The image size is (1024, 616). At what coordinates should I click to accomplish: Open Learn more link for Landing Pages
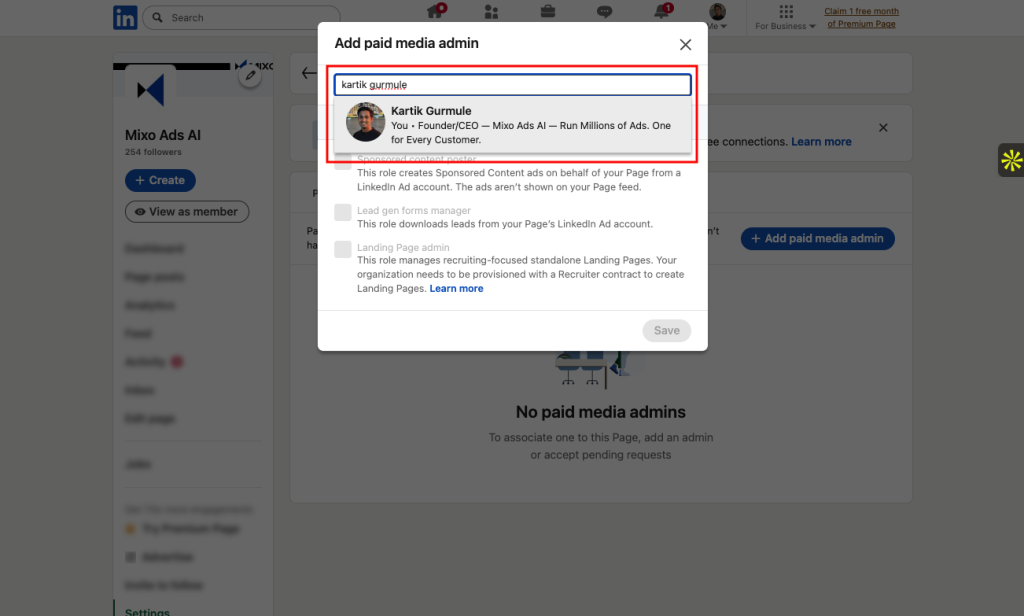456,289
